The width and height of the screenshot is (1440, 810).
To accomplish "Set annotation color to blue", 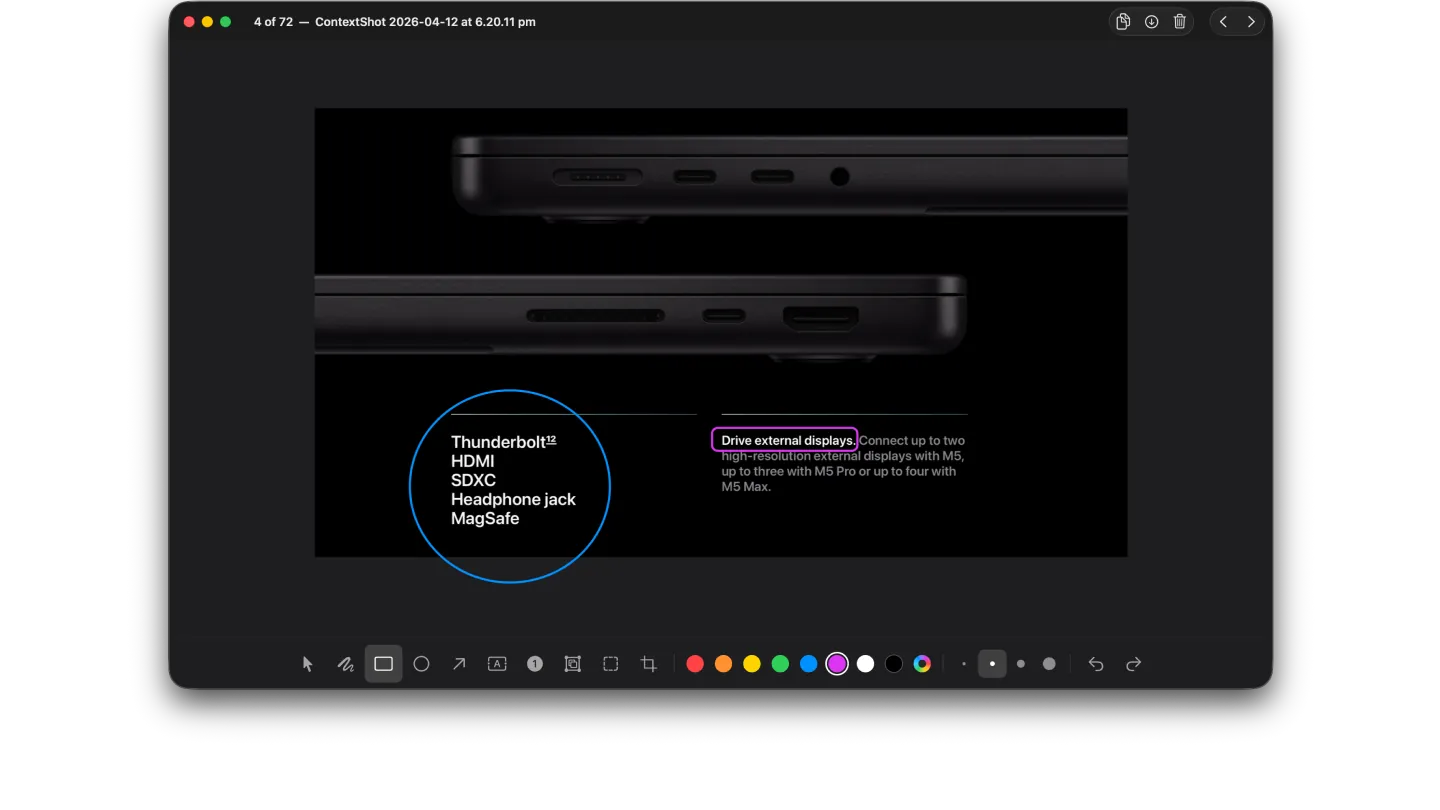I will 809,664.
